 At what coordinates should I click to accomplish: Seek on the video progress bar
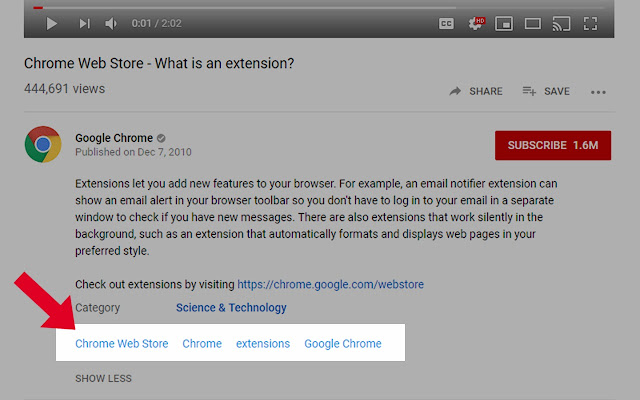[x=318, y=7]
